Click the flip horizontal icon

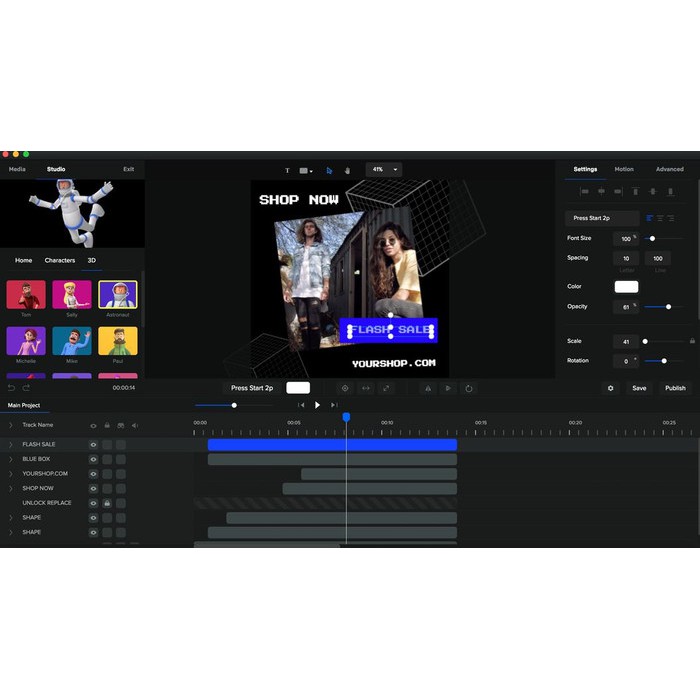pyautogui.click(x=428, y=388)
